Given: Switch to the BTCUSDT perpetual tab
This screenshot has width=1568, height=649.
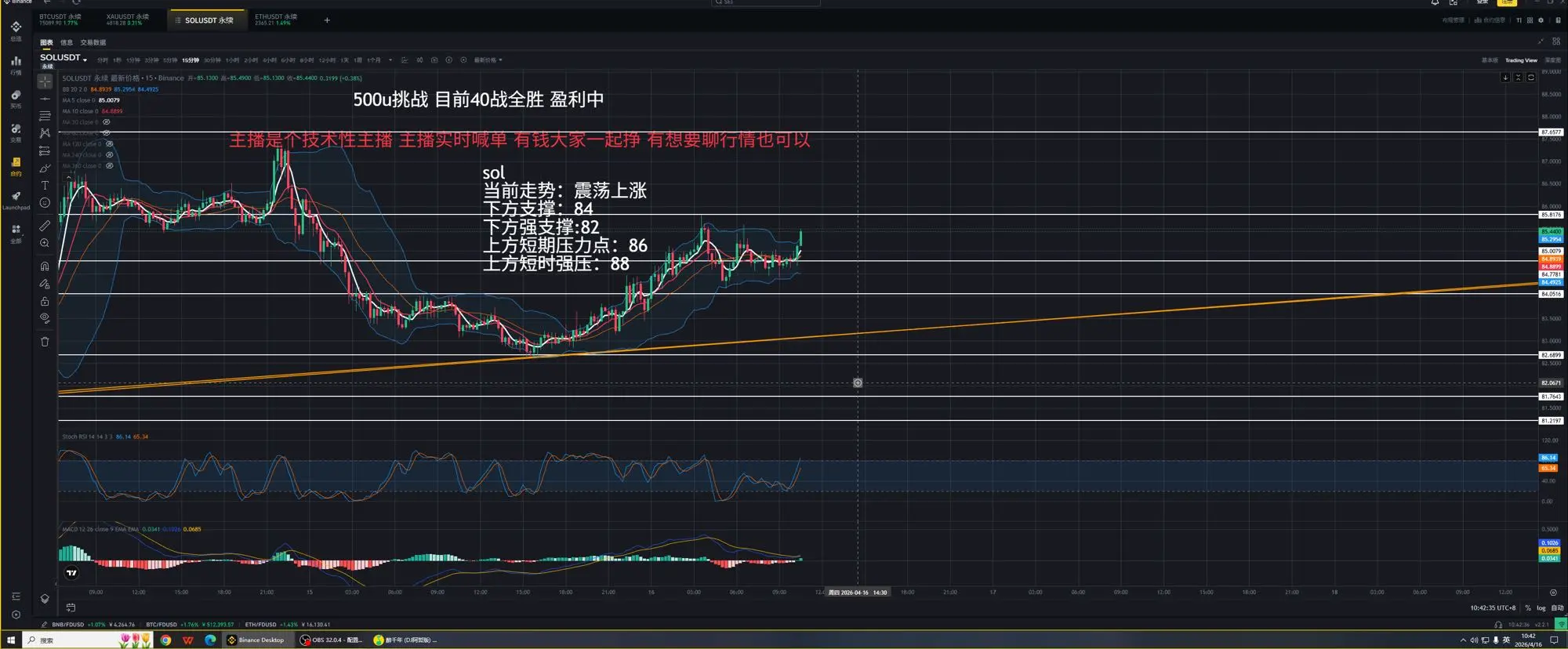Looking at the screenshot, I should pos(60,20).
